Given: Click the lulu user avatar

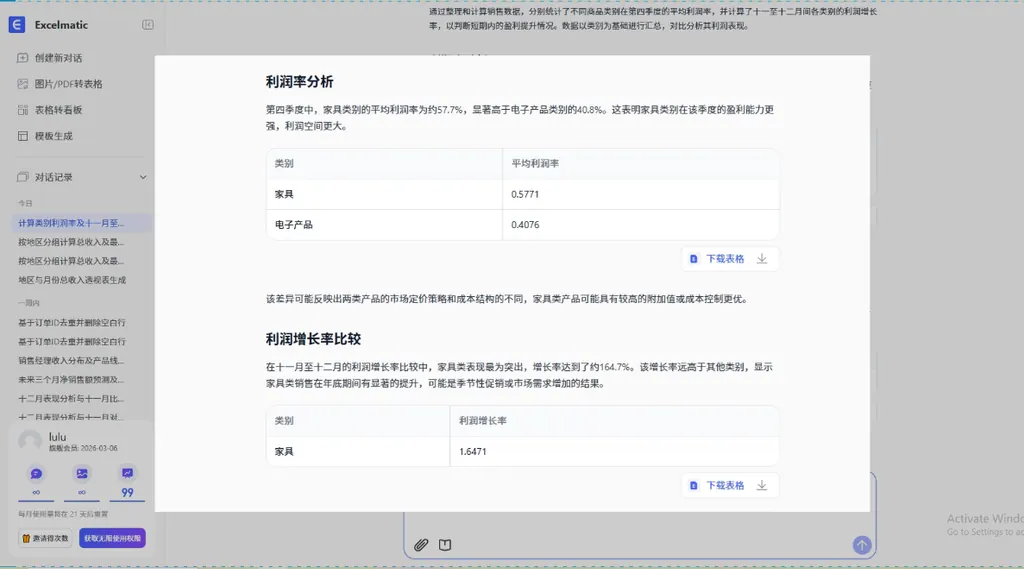Looking at the screenshot, I should click(30, 441).
